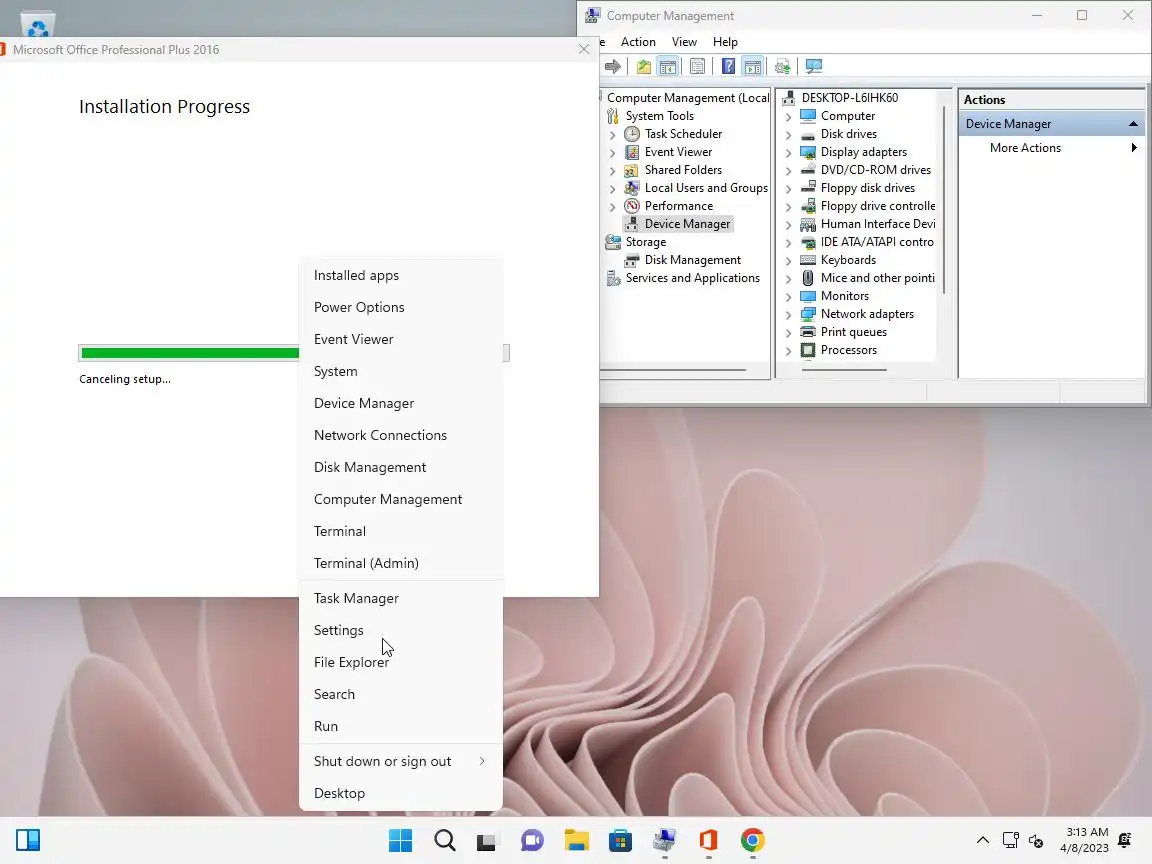The width and height of the screenshot is (1152, 864).
Task: Expand Network adapters device category chevron
Action: point(788,314)
